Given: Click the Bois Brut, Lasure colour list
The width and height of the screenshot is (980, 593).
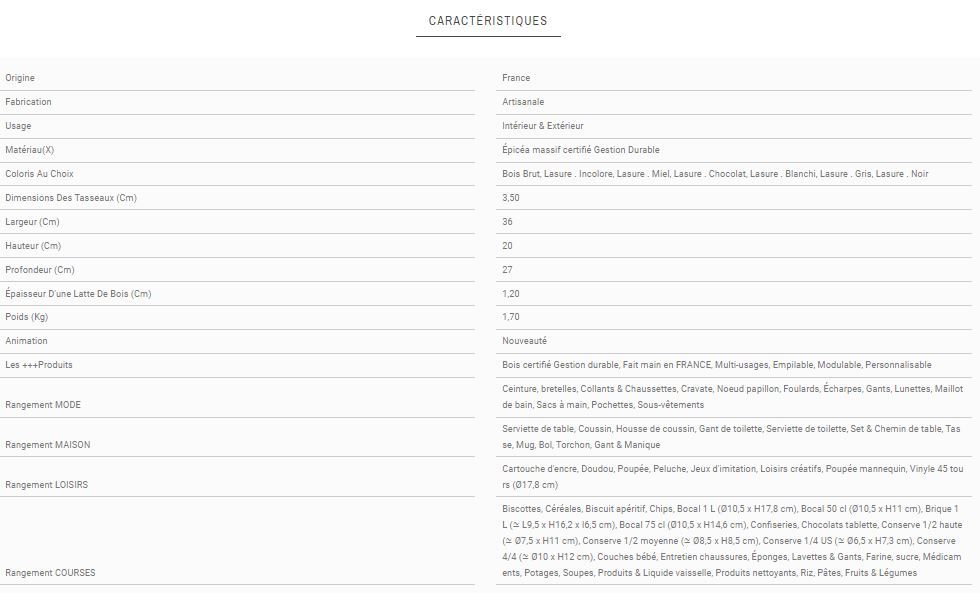Looking at the screenshot, I should point(715,174).
